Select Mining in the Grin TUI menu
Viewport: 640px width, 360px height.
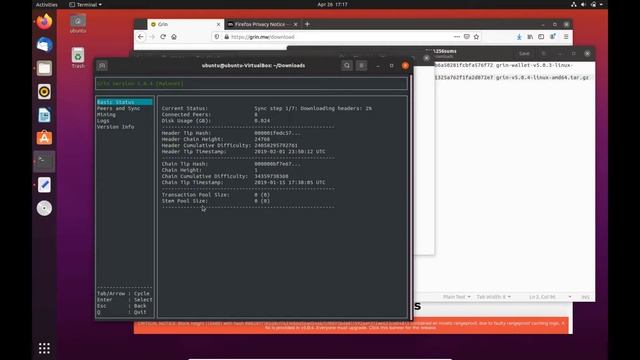(x=106, y=114)
